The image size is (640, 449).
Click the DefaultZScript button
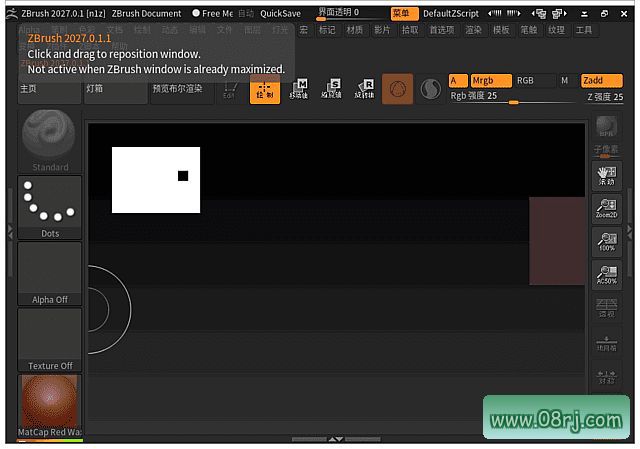click(451, 13)
